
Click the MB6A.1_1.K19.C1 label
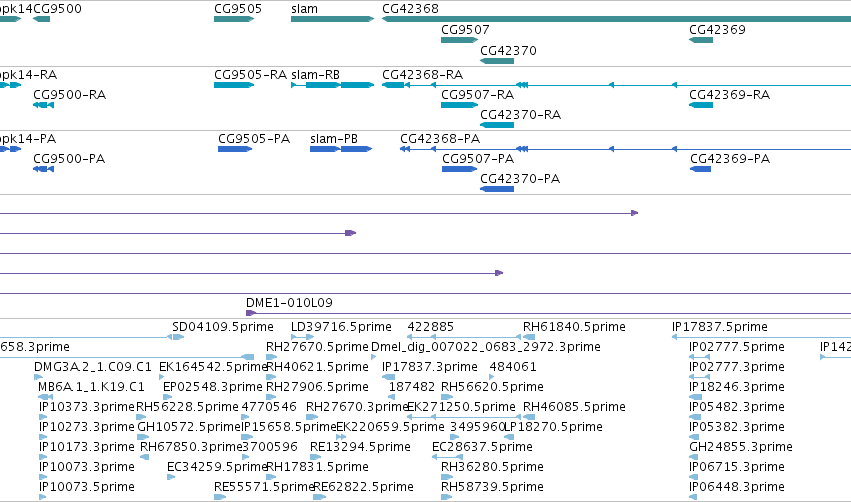(x=91, y=386)
